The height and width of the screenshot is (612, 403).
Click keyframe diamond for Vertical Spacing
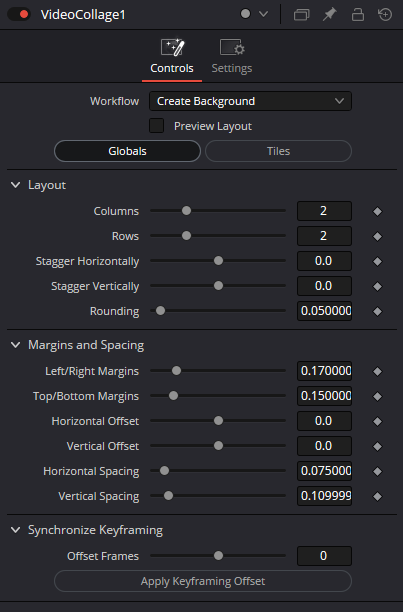pyautogui.click(x=377, y=496)
